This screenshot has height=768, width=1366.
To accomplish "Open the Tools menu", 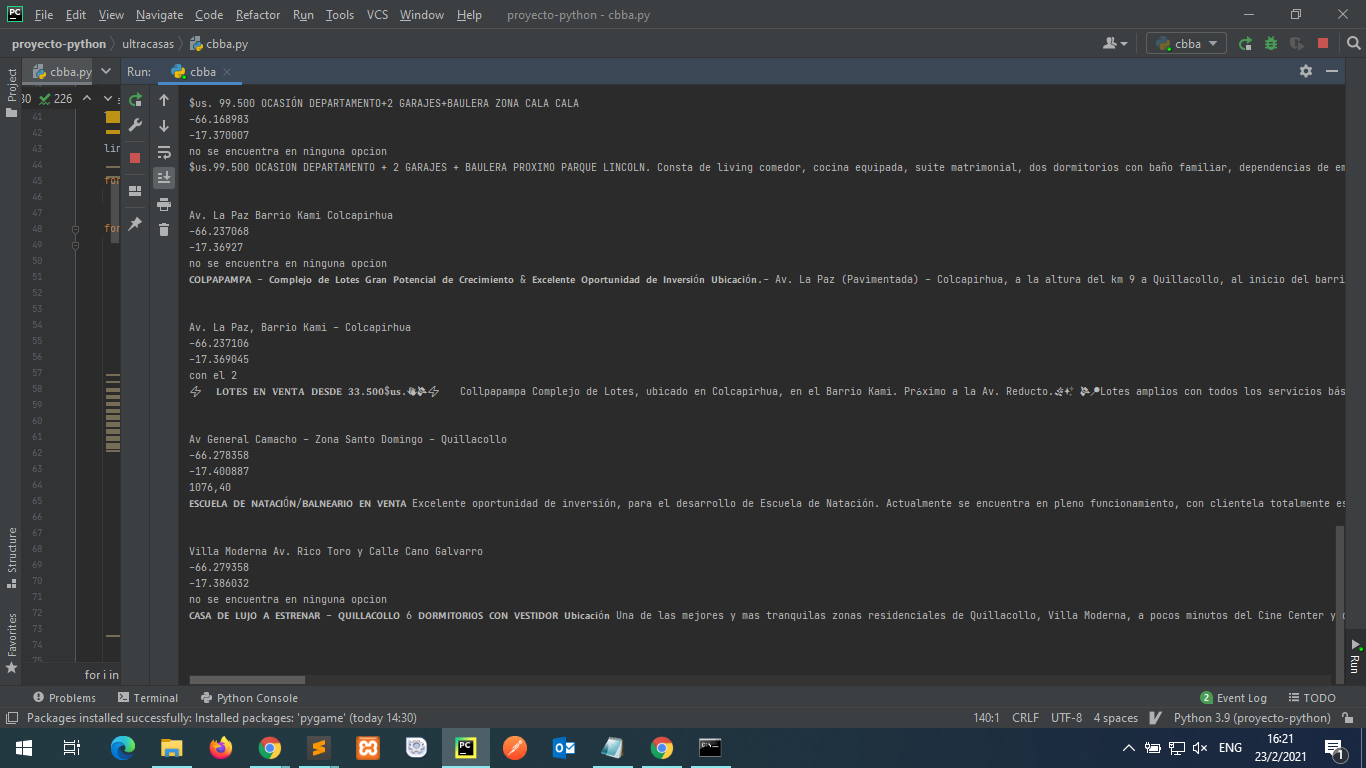I will click(x=340, y=15).
